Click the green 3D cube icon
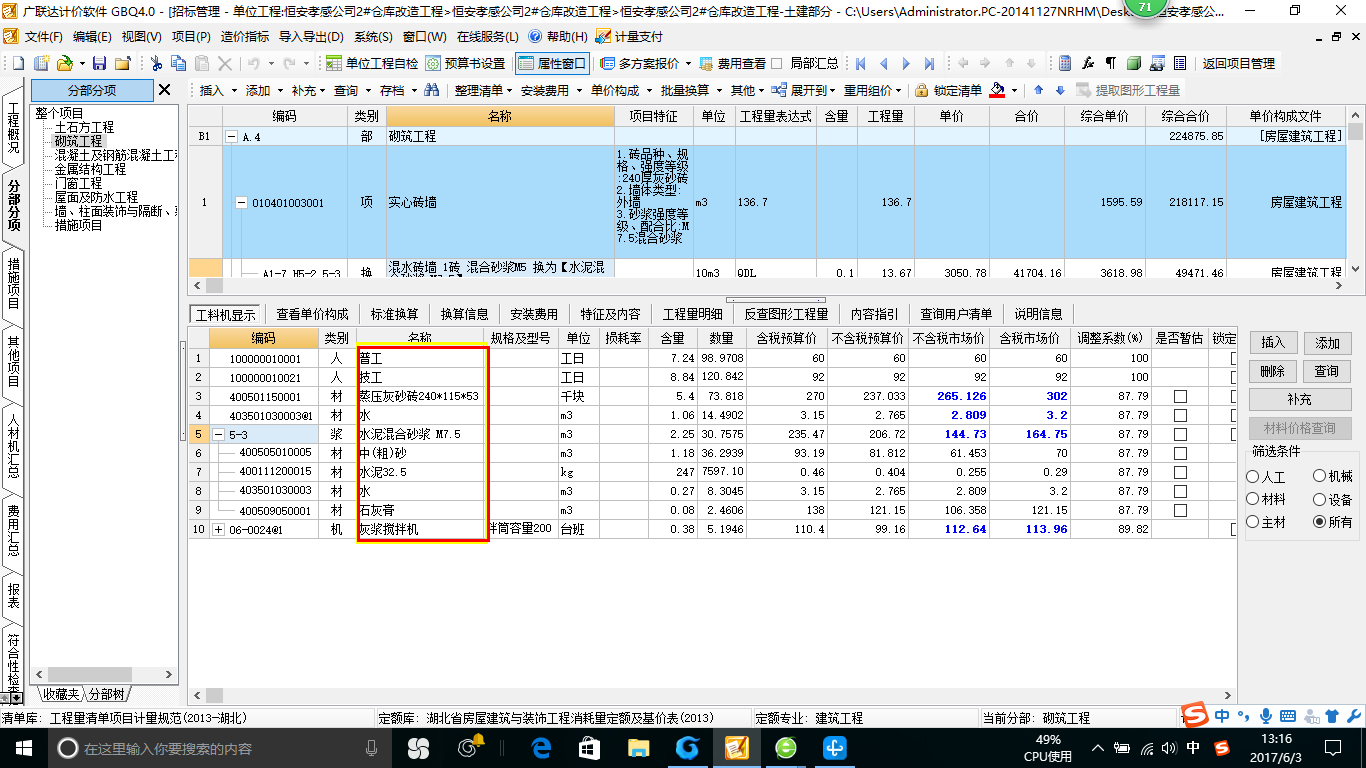This screenshot has height=768, width=1366. pyautogui.click(x=1134, y=63)
